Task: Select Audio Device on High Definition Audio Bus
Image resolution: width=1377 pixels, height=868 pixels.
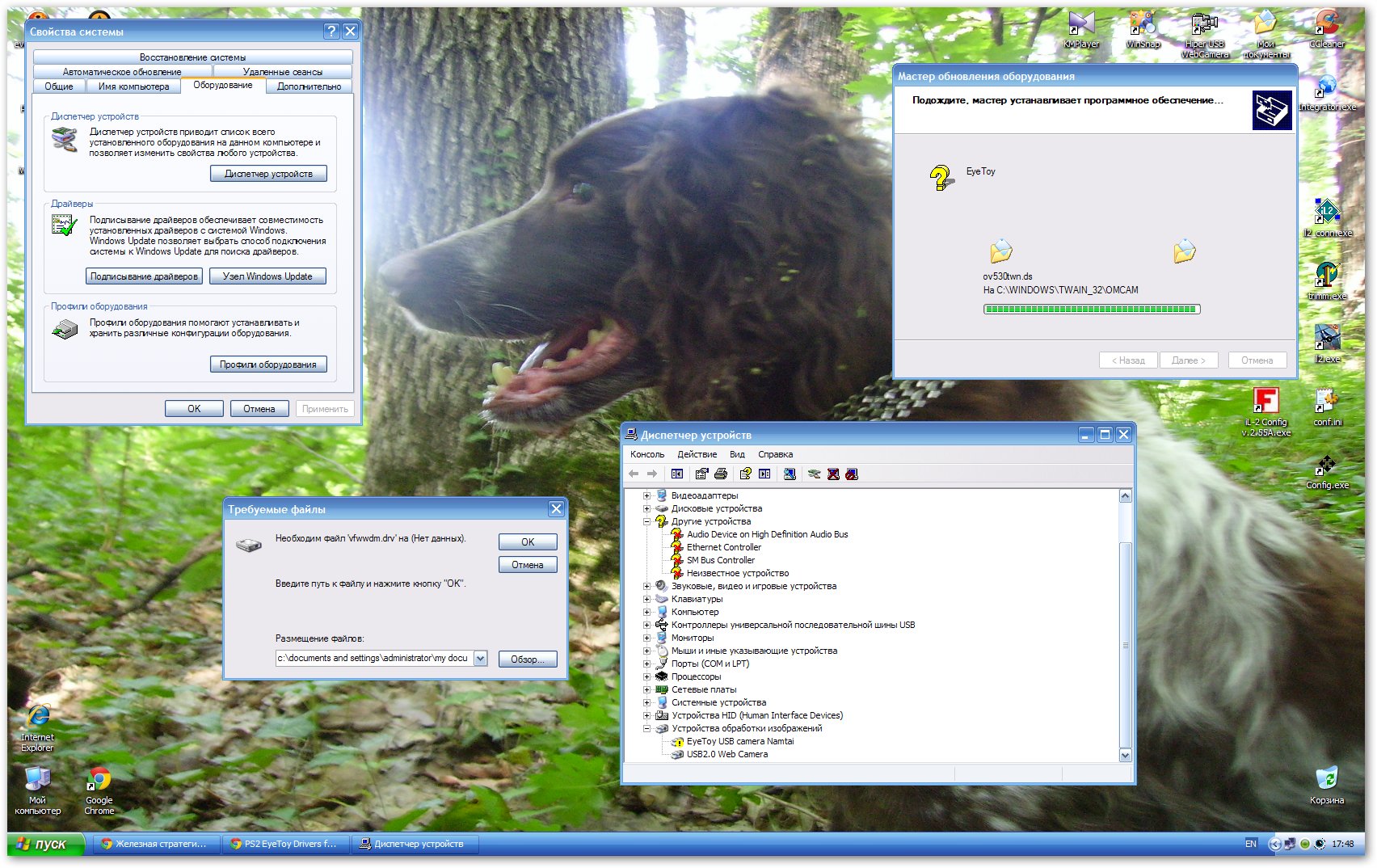Action: (x=768, y=535)
